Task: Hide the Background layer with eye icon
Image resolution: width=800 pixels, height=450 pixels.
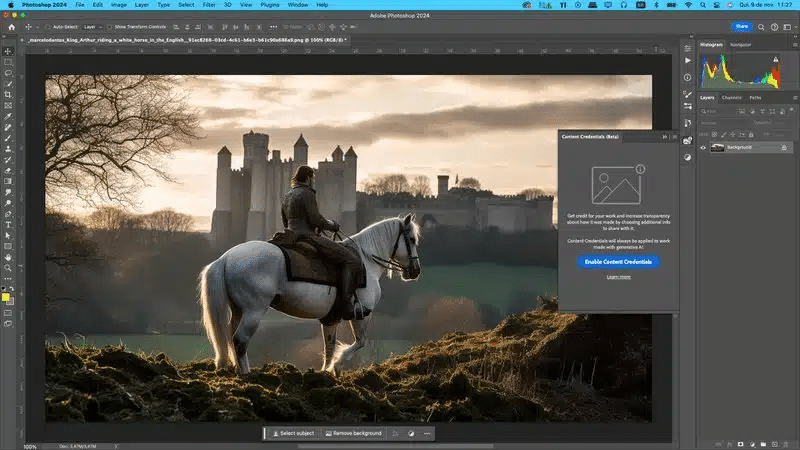Action: [703, 147]
